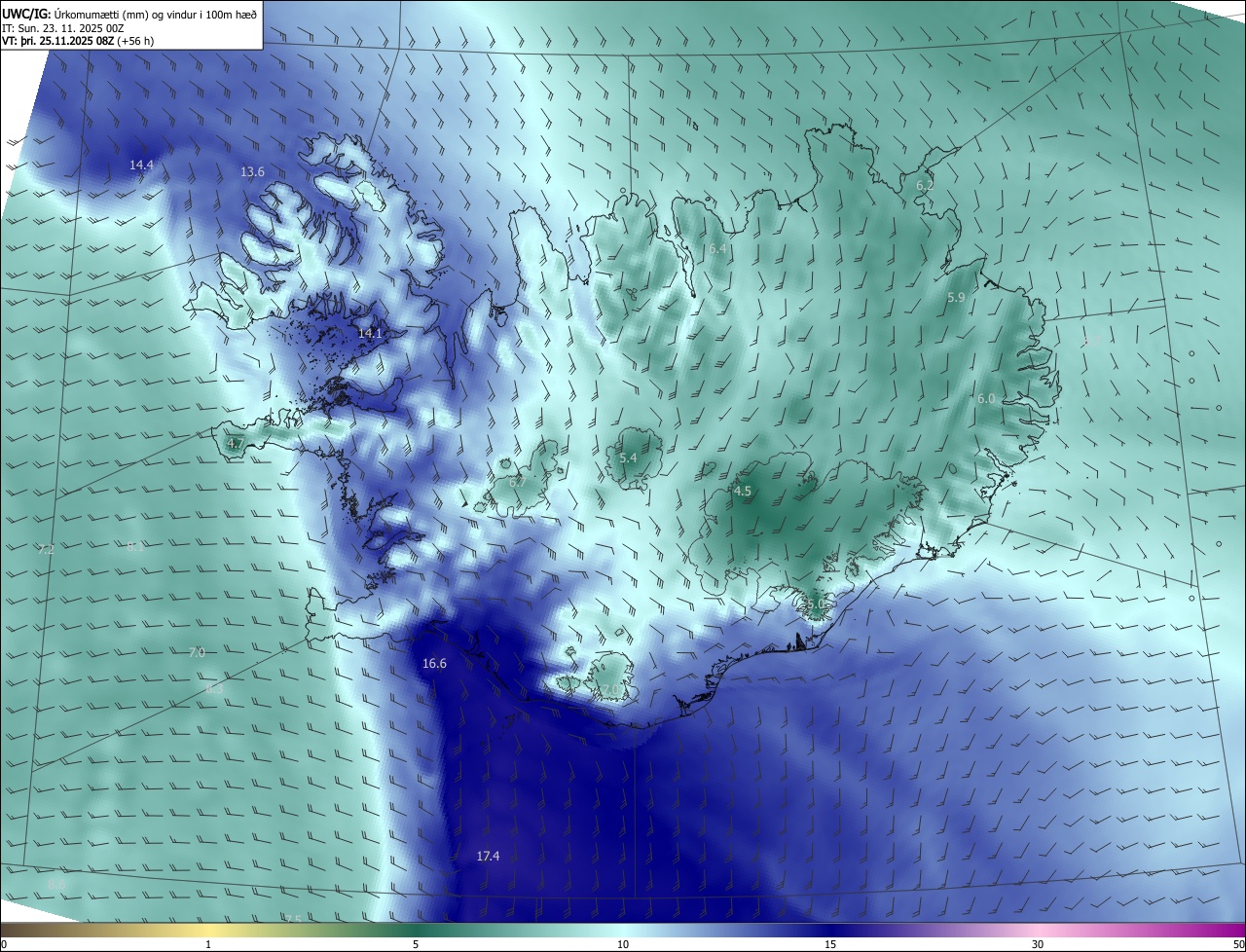Click the initial time line 'IT: Sun. 23. 11. 2025 00Z'
Screen dimensions: 1246x952
point(64,27)
